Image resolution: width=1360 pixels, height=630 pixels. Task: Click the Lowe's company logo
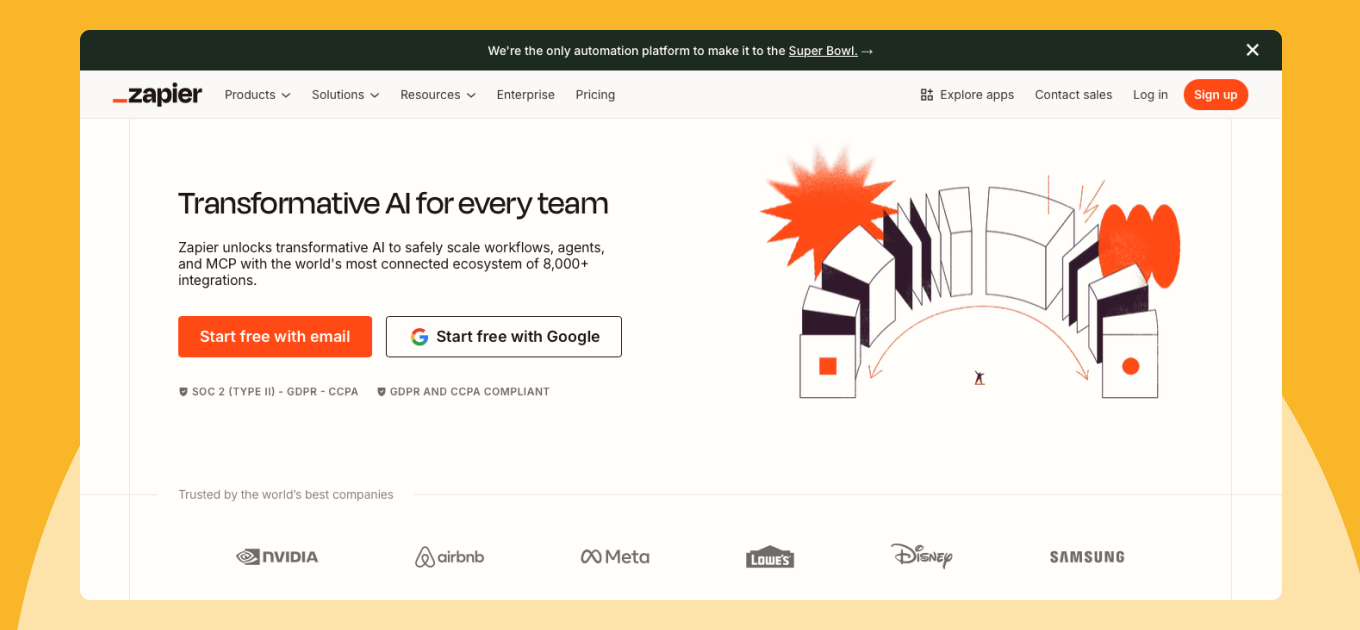point(770,558)
